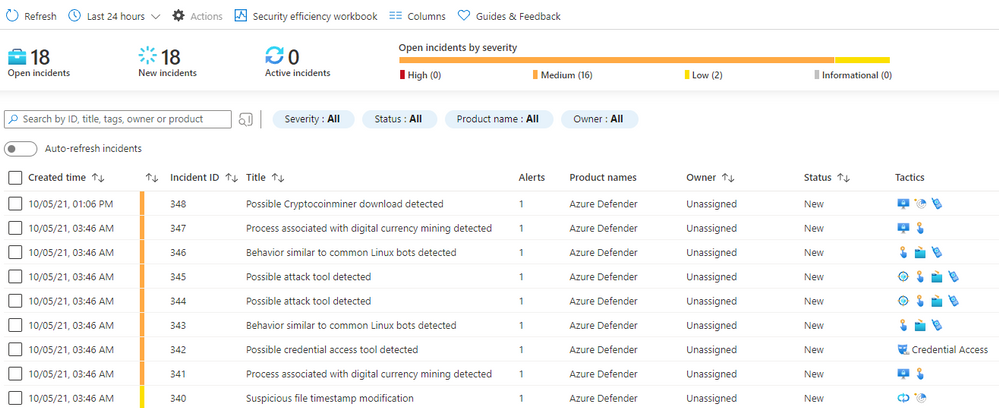Check the box for incident 343
Viewport: 999px width, 408px height.
[x=15, y=325]
